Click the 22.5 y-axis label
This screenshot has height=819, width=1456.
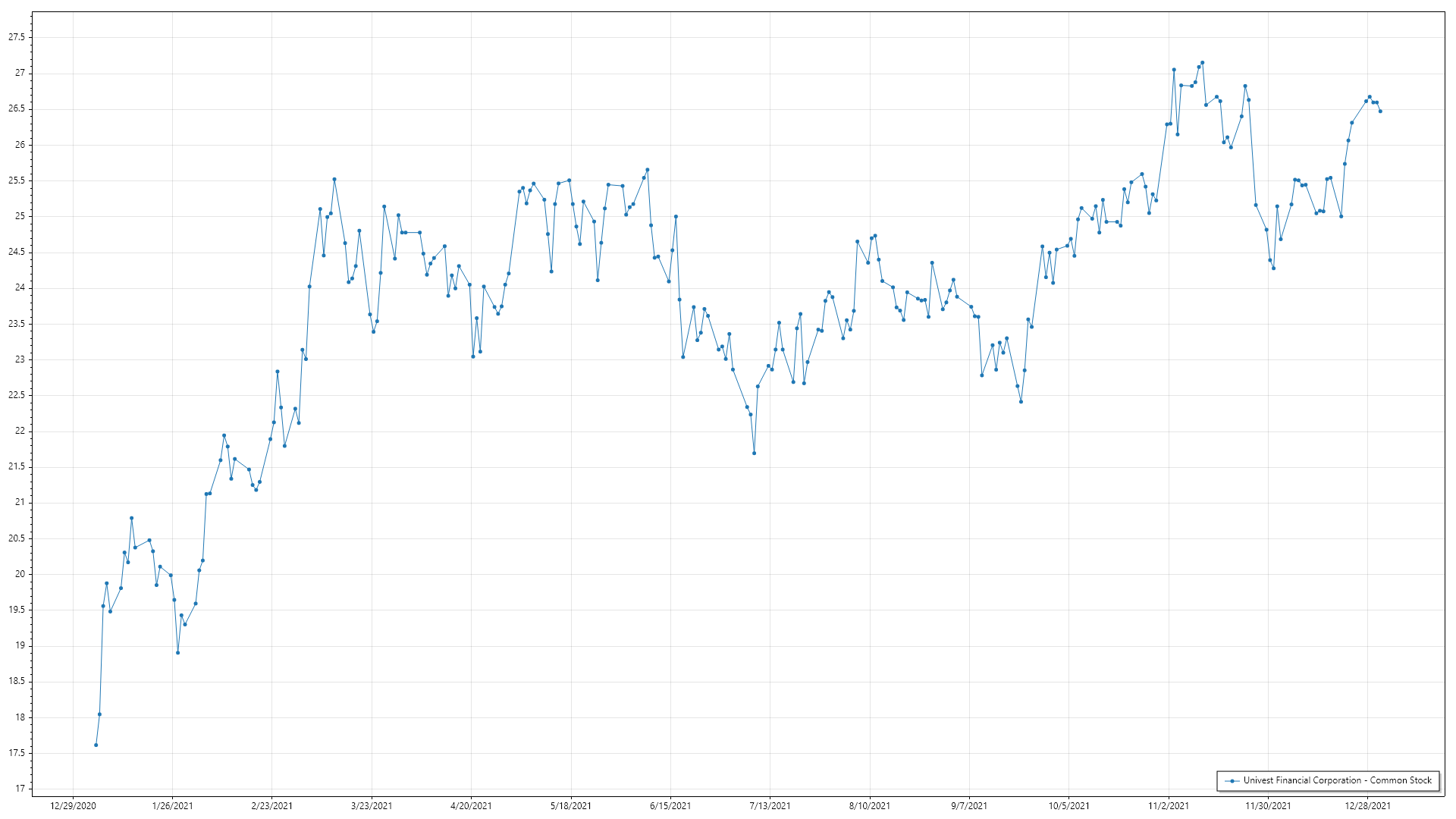coord(17,395)
